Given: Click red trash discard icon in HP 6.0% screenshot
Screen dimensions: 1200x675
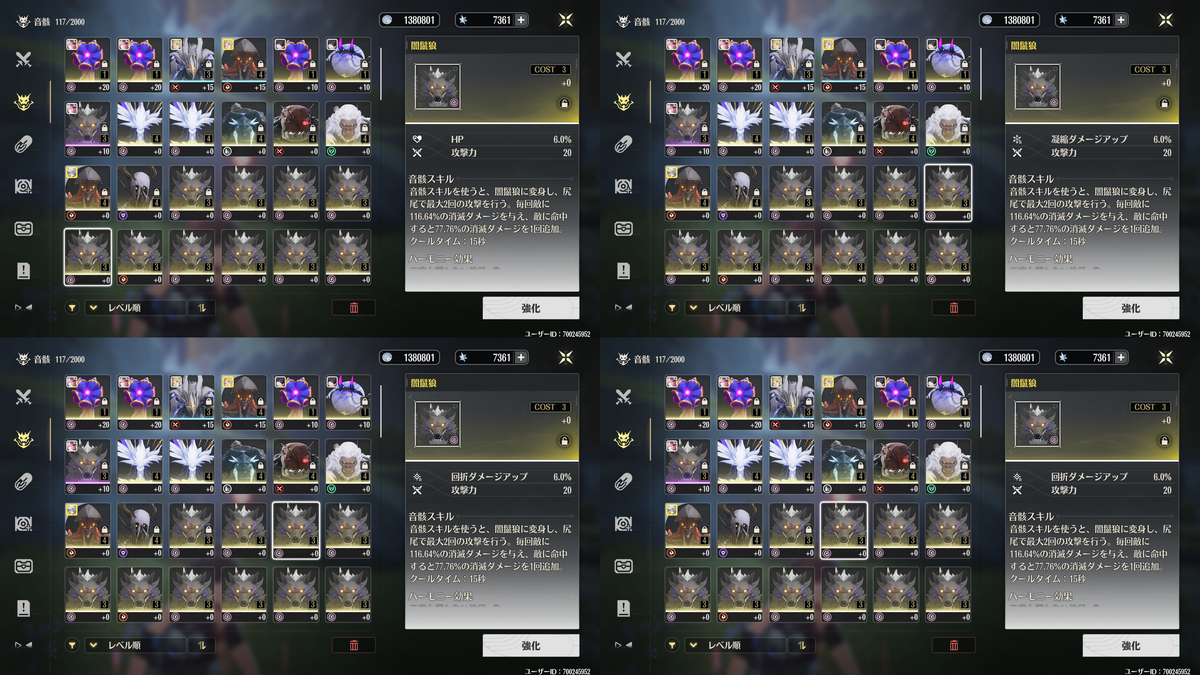Looking at the screenshot, I should pyautogui.click(x=353, y=308).
